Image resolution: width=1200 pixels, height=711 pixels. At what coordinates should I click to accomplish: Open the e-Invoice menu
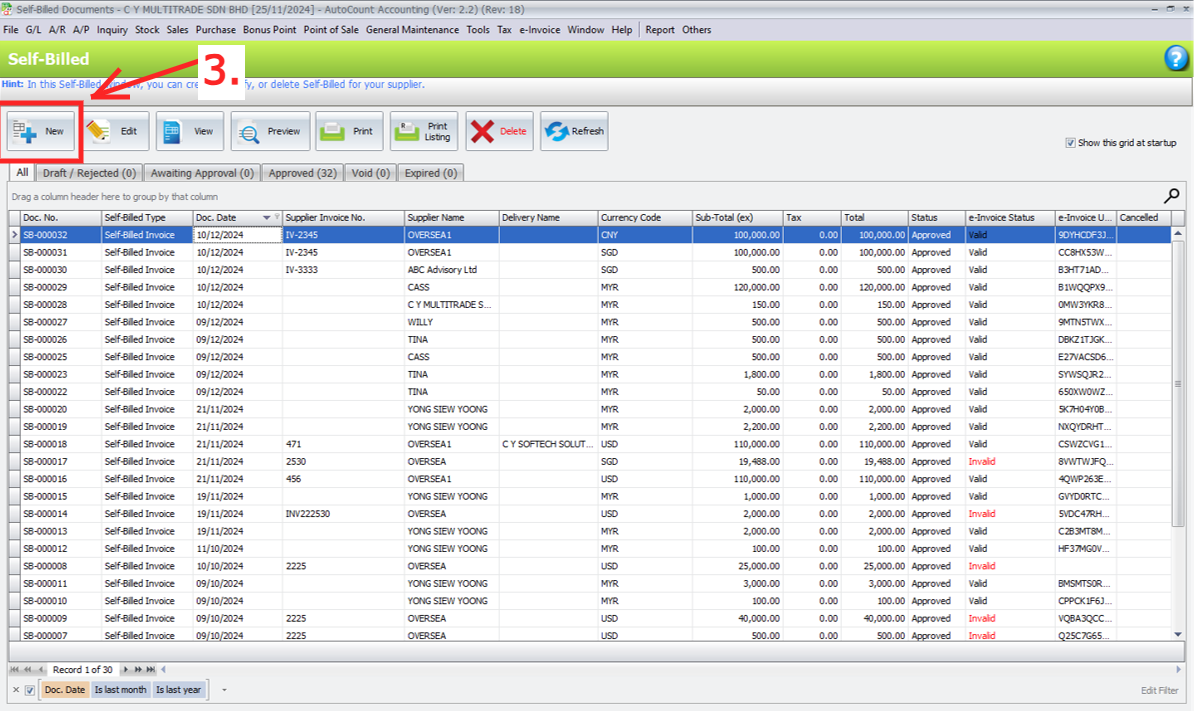(539, 30)
